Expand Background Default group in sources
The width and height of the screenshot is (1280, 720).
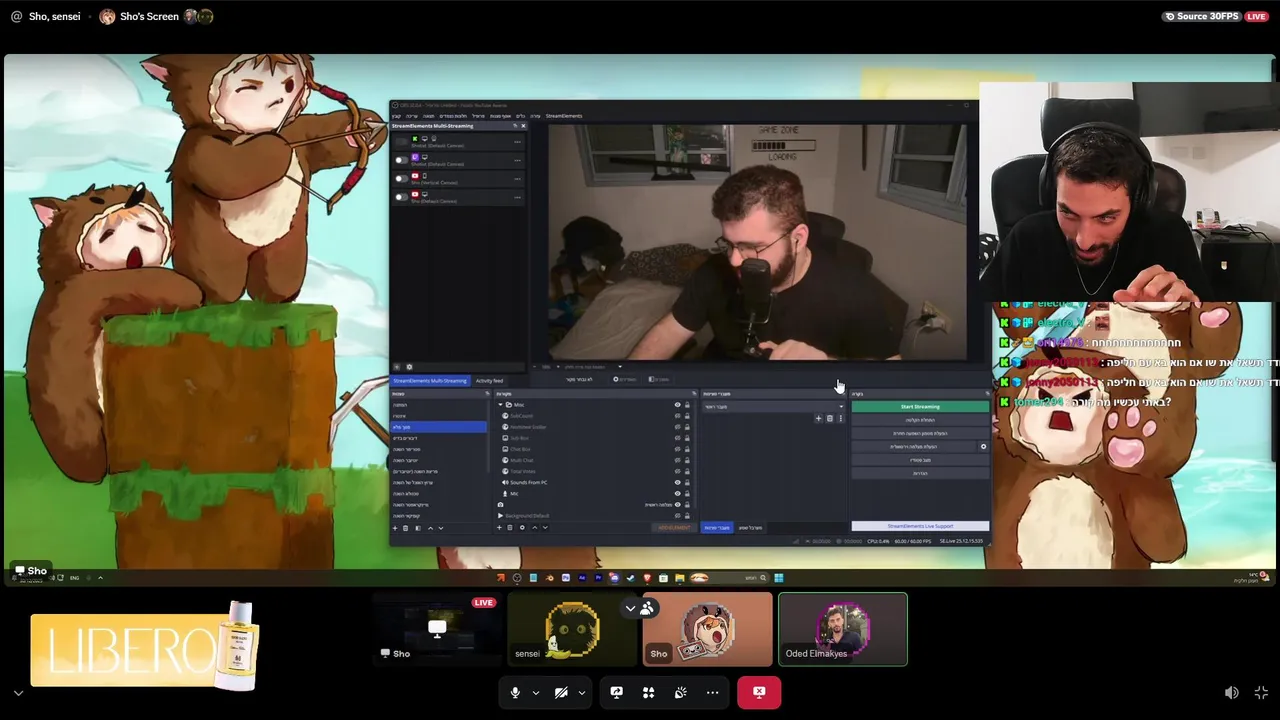tap(500, 516)
